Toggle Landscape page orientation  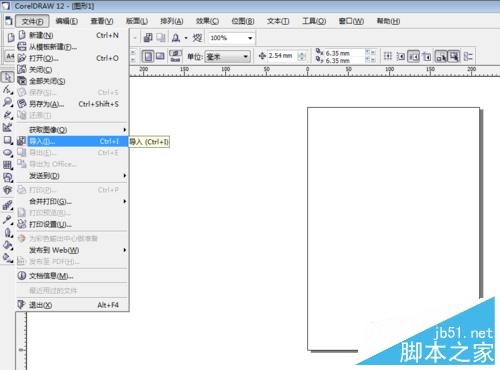[160, 56]
